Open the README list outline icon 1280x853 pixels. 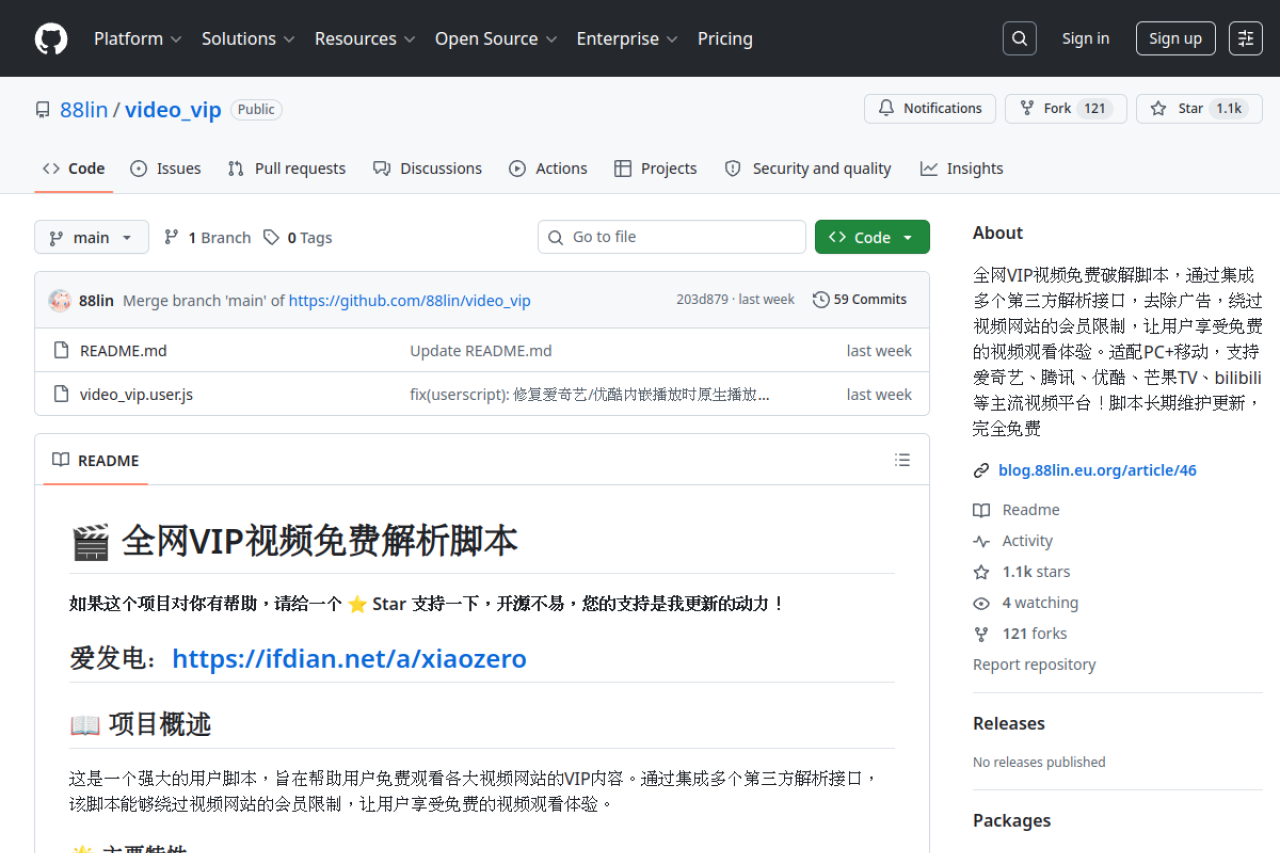pos(902,459)
